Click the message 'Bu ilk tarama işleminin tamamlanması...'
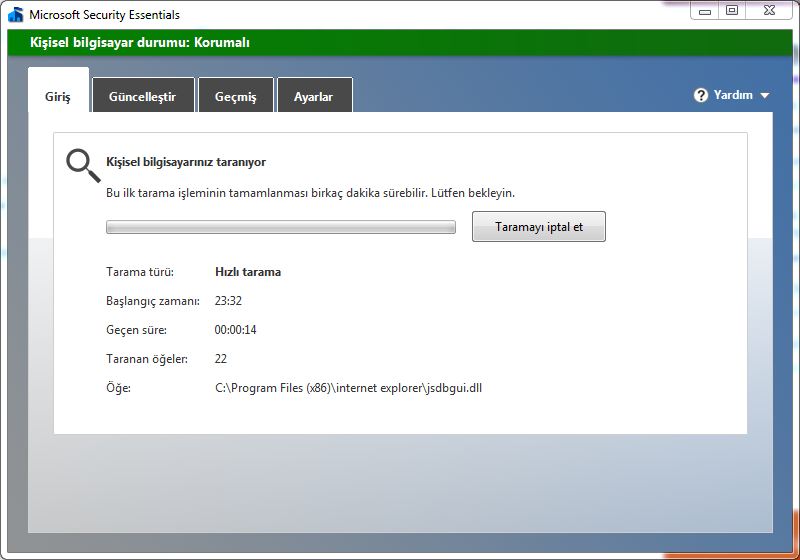This screenshot has width=800, height=560. 310,193
